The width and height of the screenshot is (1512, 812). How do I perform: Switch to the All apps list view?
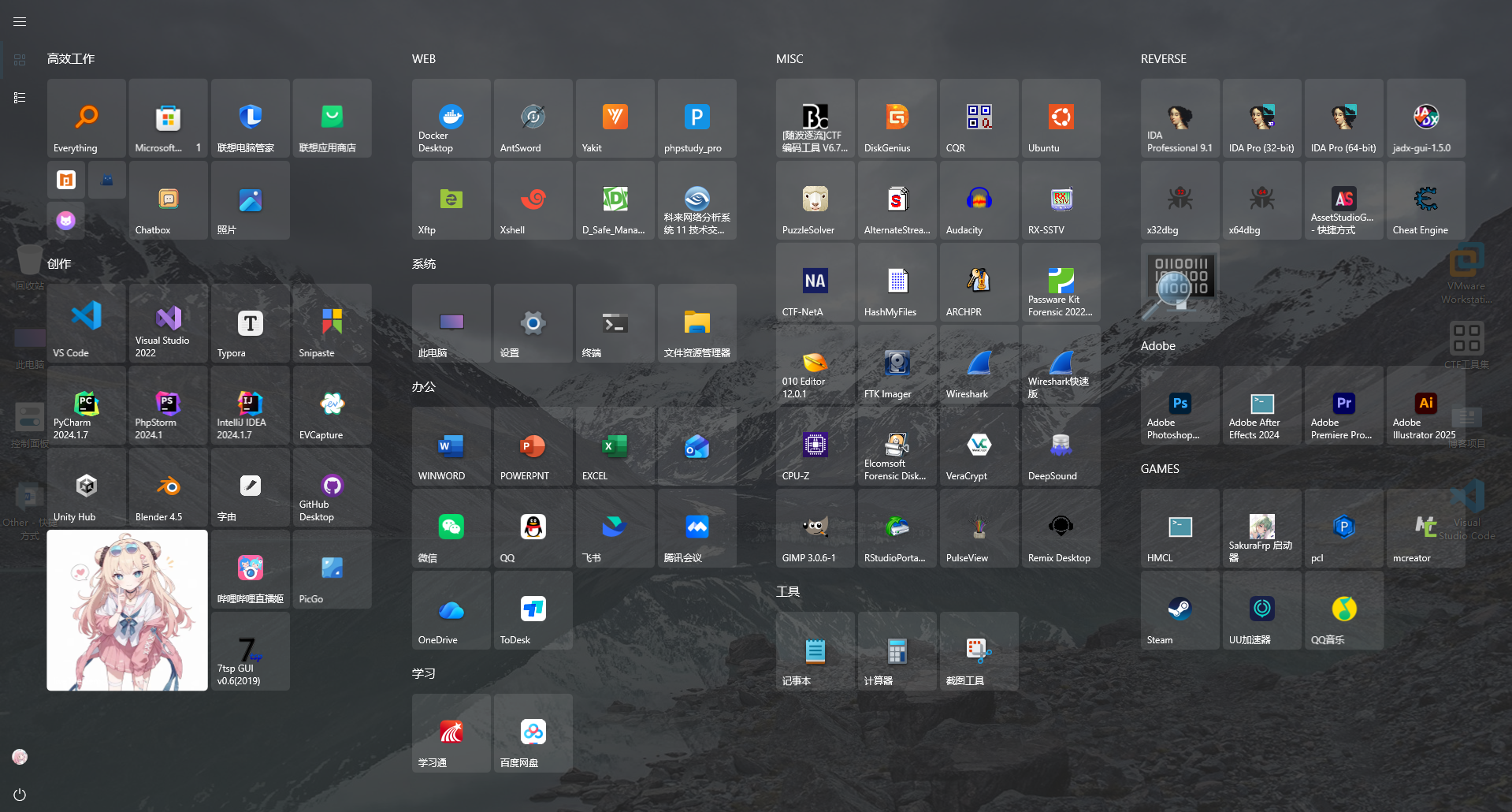[x=20, y=98]
